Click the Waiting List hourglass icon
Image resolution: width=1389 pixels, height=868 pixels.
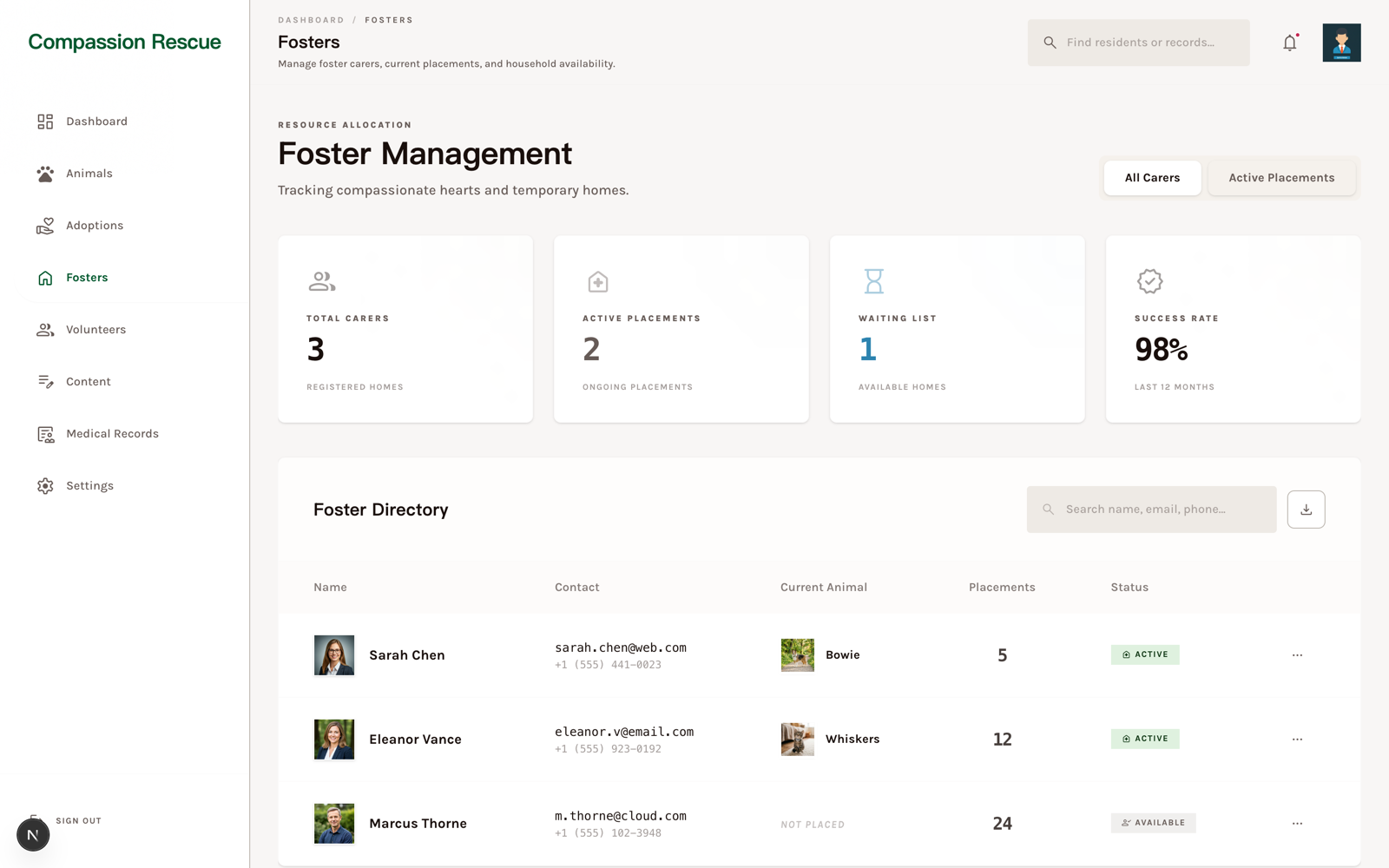(x=874, y=281)
